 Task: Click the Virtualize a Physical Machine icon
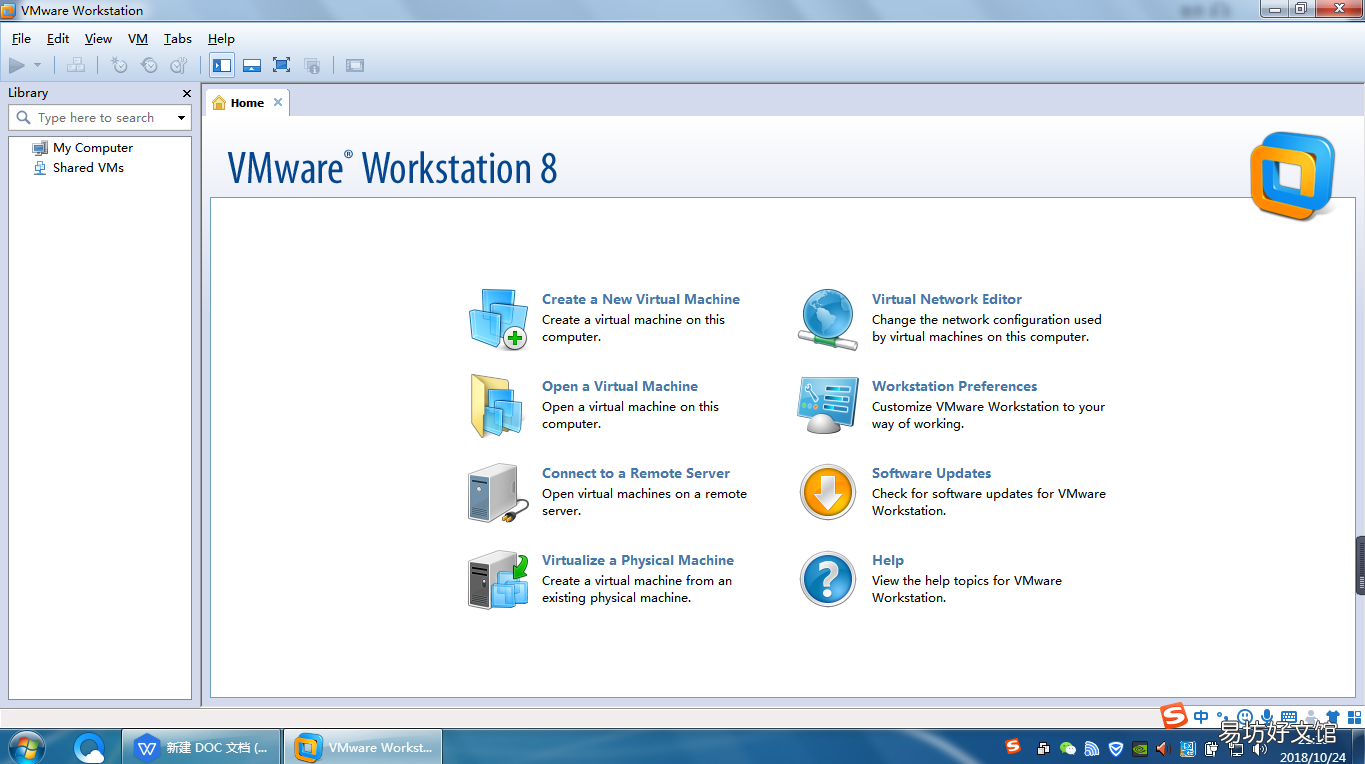[498, 580]
